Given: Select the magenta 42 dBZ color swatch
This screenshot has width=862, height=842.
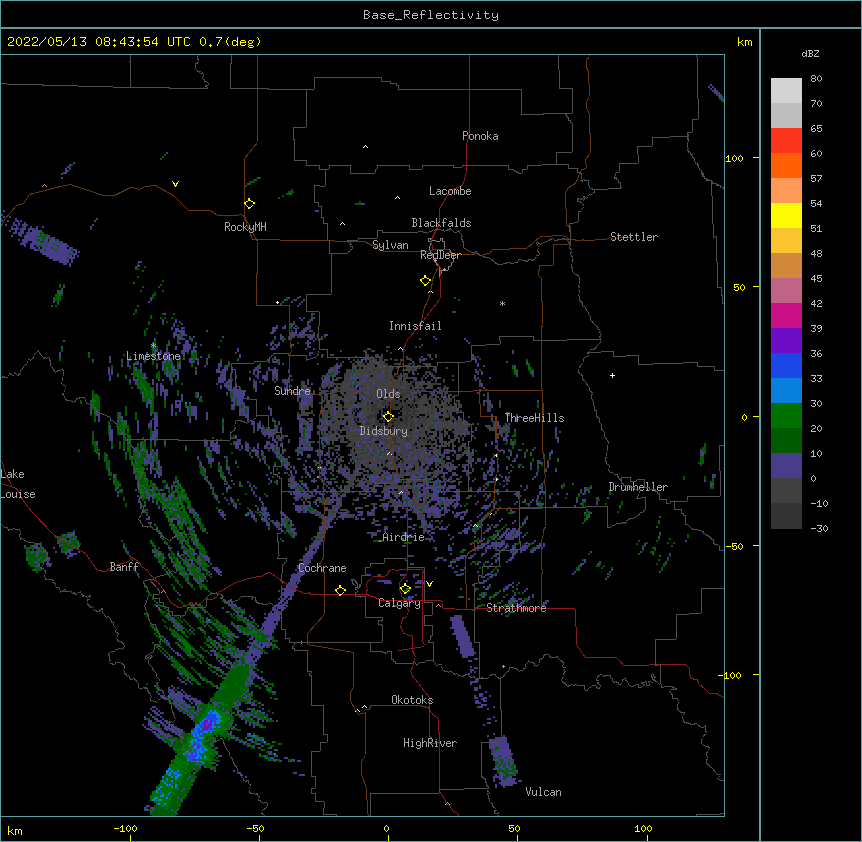Looking at the screenshot, I should click(786, 315).
